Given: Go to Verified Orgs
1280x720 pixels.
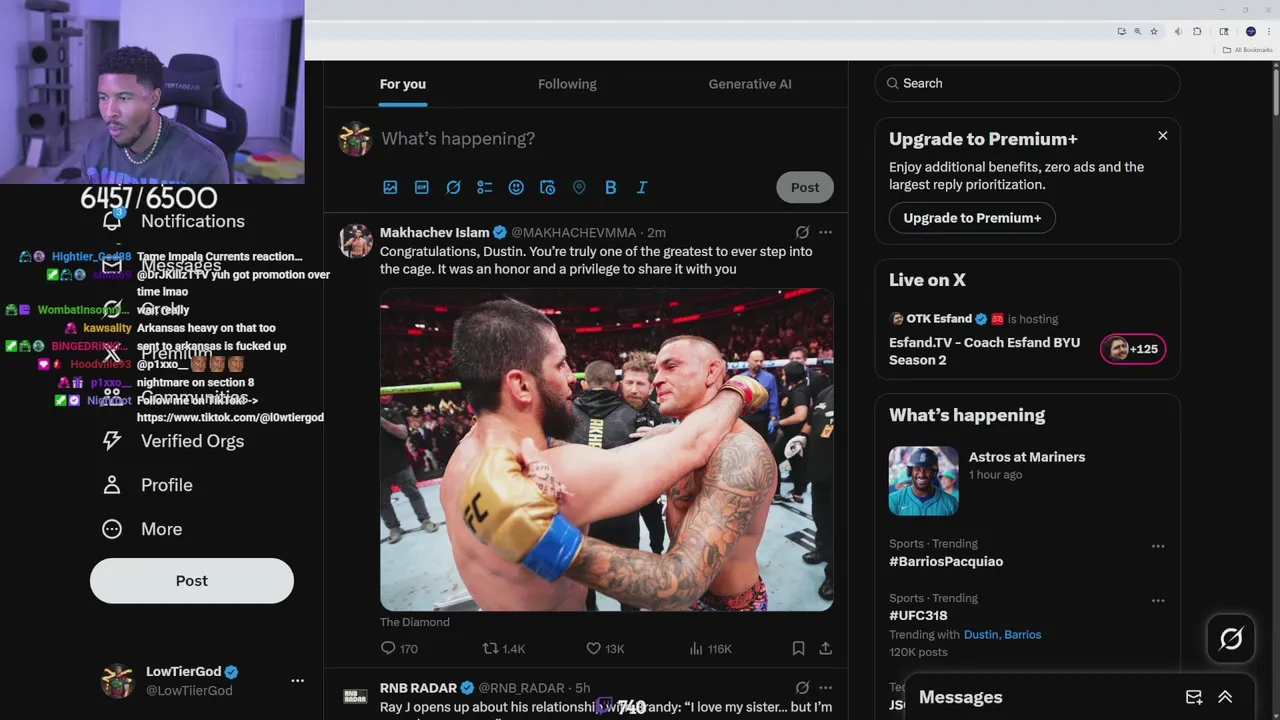Looking at the screenshot, I should tap(173, 441).
